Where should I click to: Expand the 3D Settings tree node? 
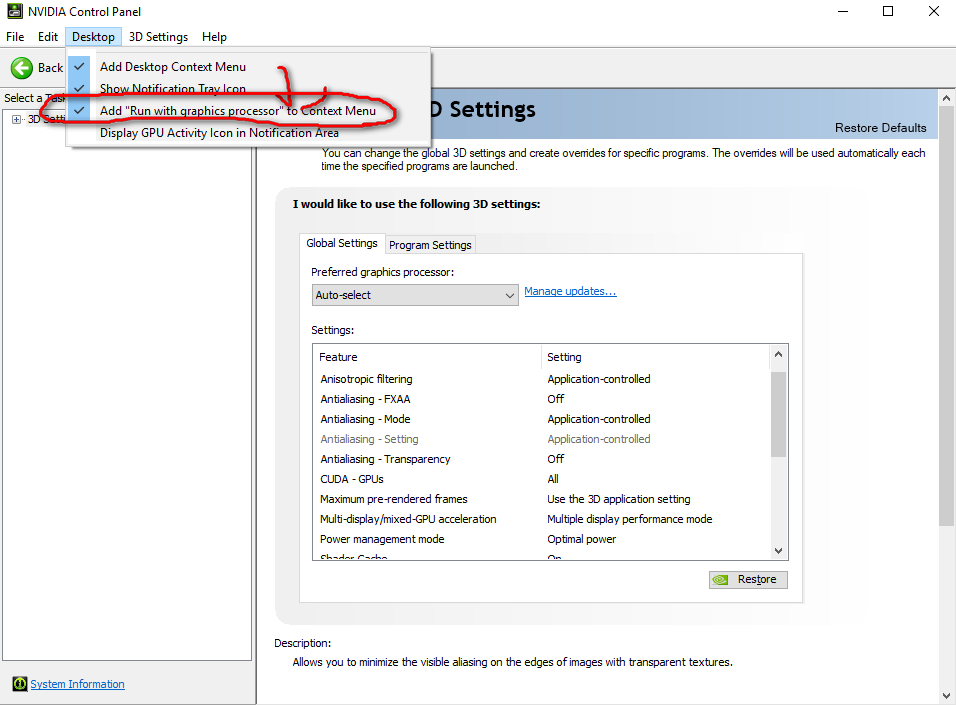[16, 120]
